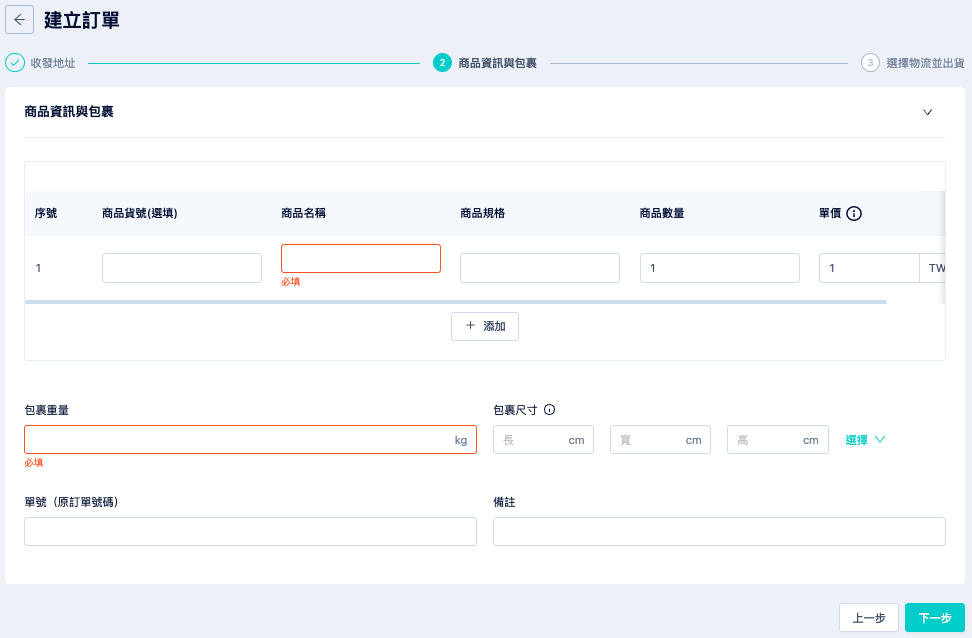Click the 收發地址 completed step checkmark
Screen dimensions: 972x638
(15, 63)
